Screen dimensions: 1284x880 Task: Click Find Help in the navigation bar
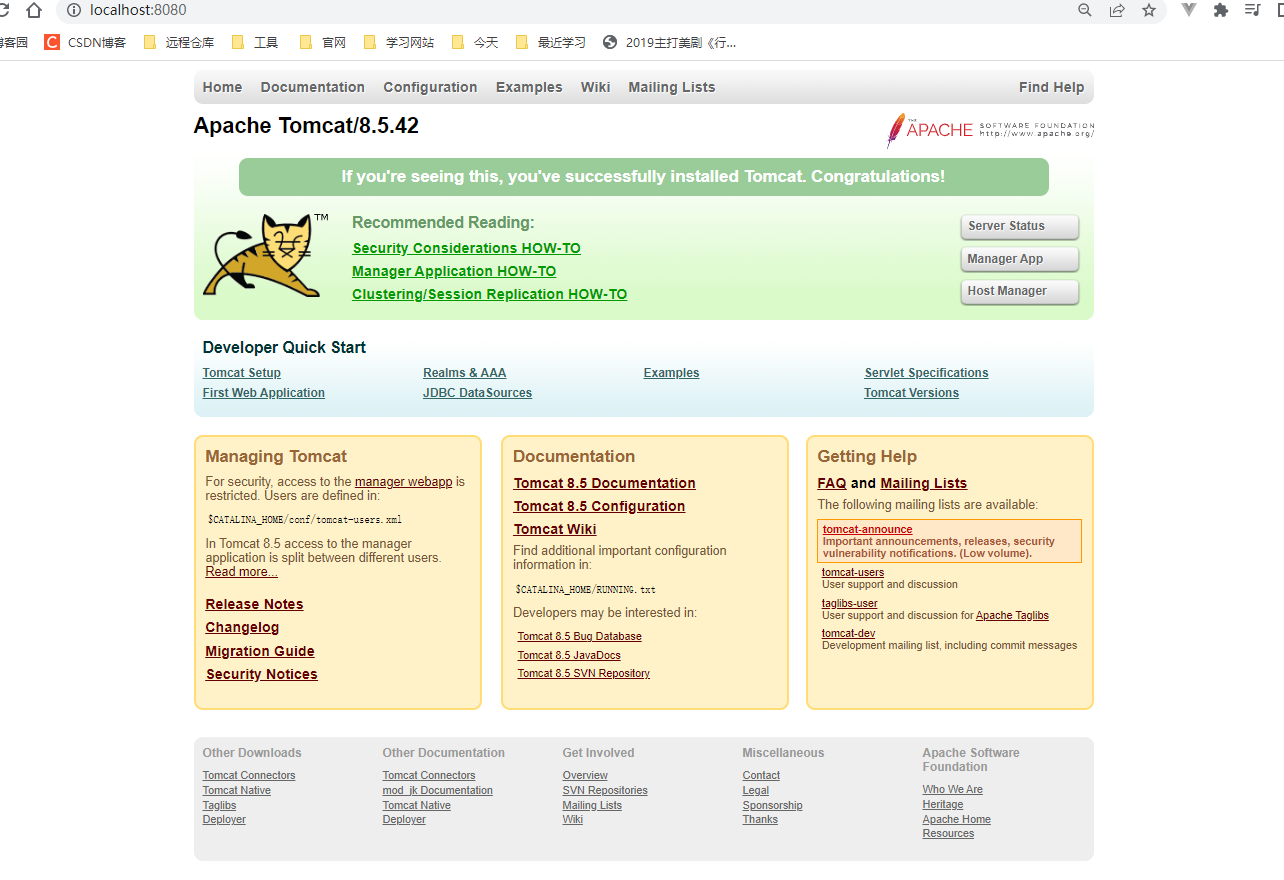(x=1051, y=87)
